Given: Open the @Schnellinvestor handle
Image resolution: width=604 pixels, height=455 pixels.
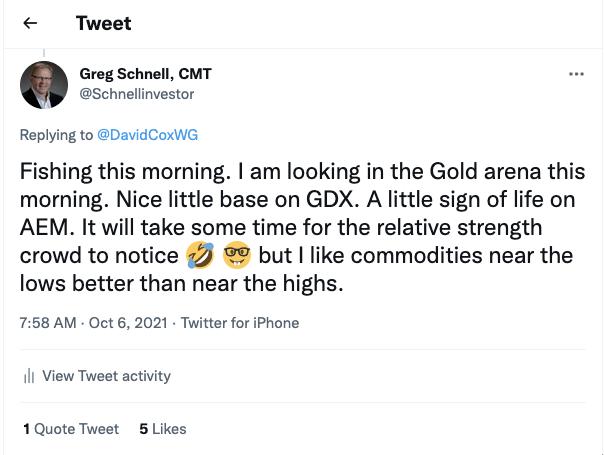Looking at the screenshot, I should coord(136,94).
